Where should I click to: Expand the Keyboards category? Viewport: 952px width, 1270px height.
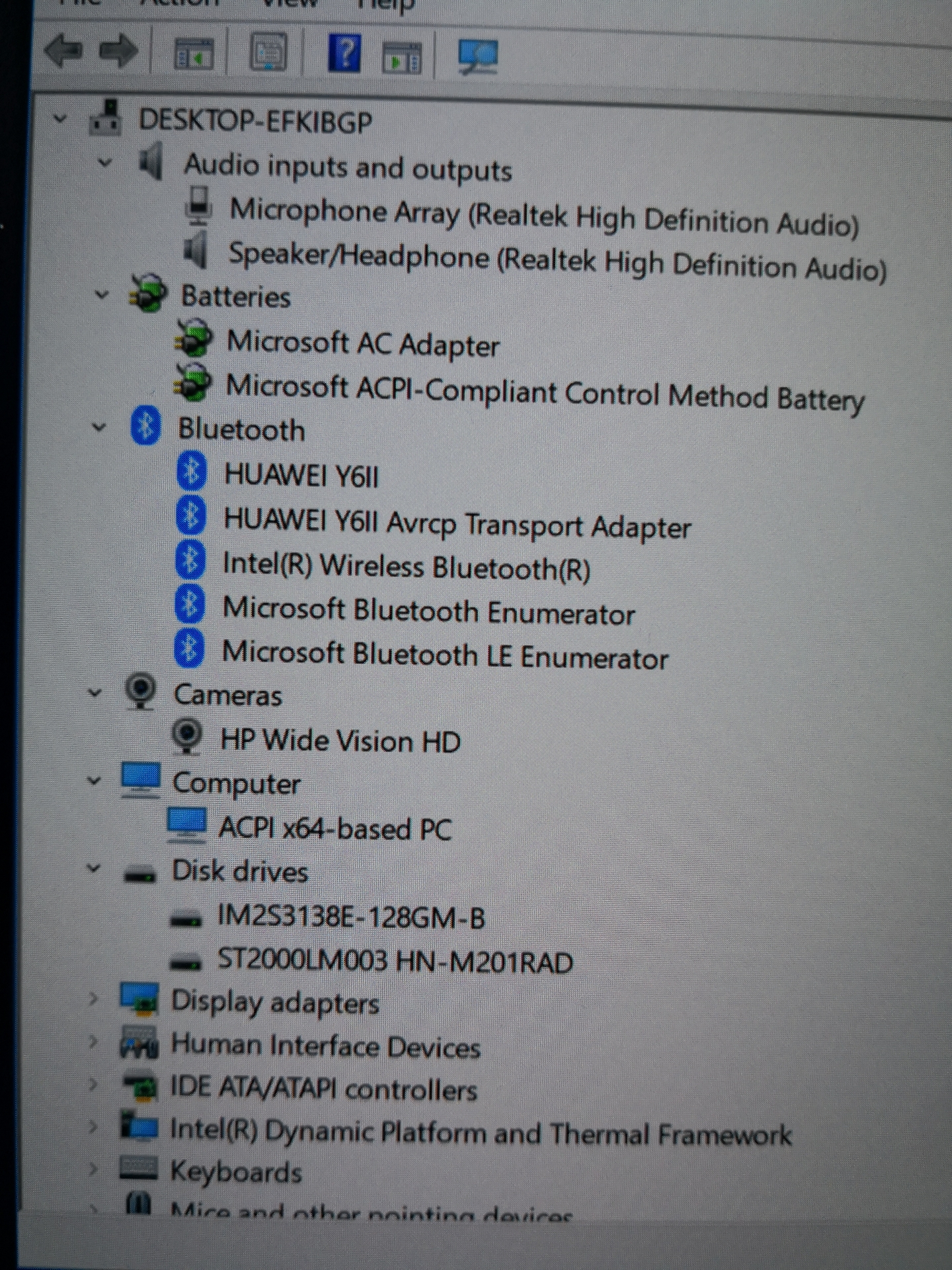93,1169
